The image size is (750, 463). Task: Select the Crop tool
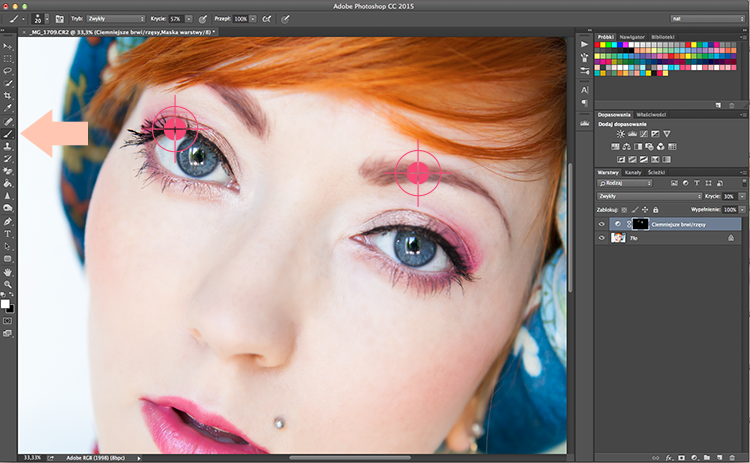[8, 96]
